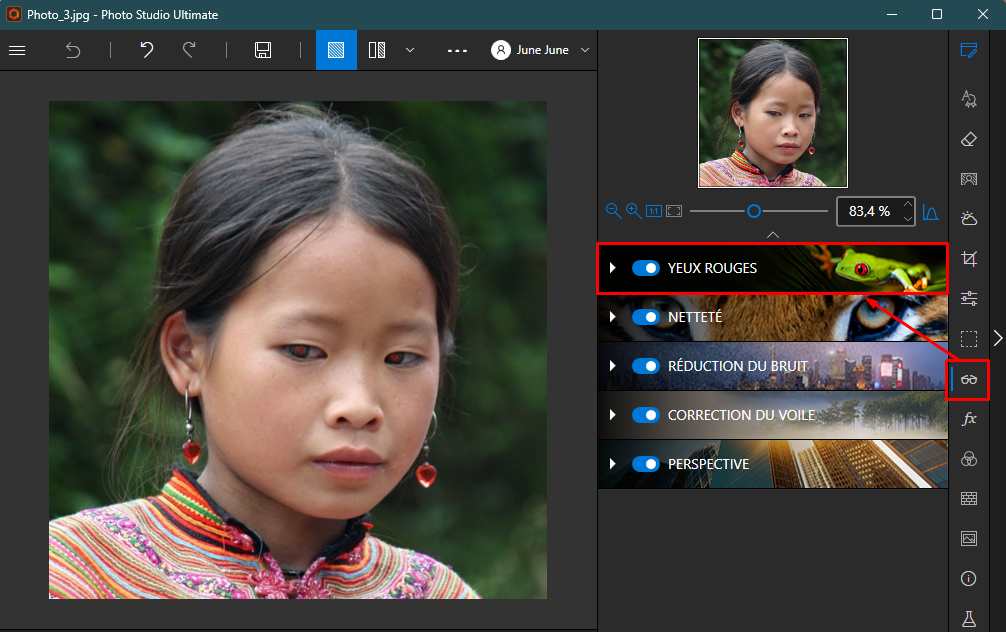The height and width of the screenshot is (632, 1006).
Task: Click the fx effects icon
Action: tap(968, 419)
